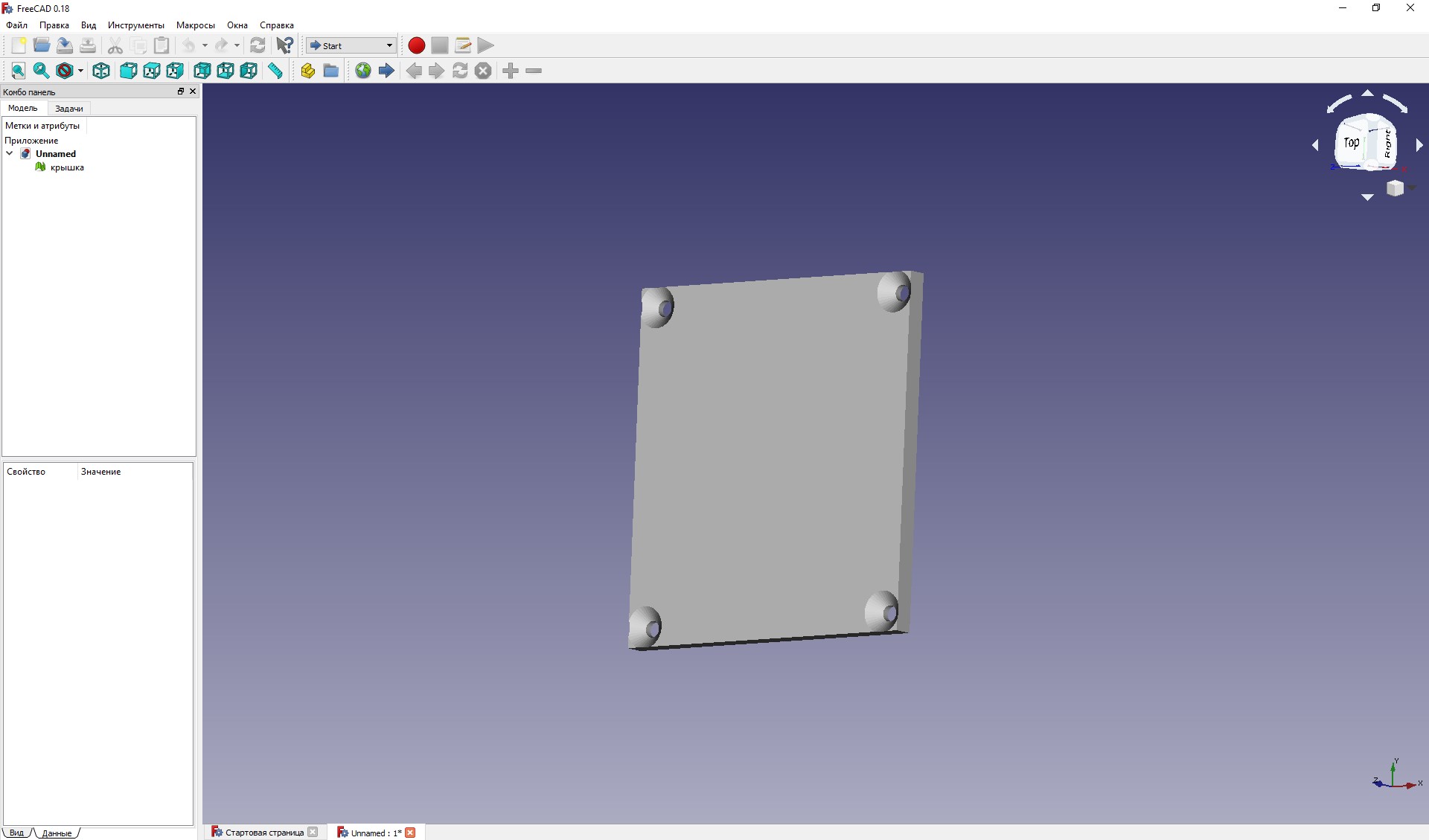
Task: Open the Макросы menu
Action: click(x=195, y=25)
